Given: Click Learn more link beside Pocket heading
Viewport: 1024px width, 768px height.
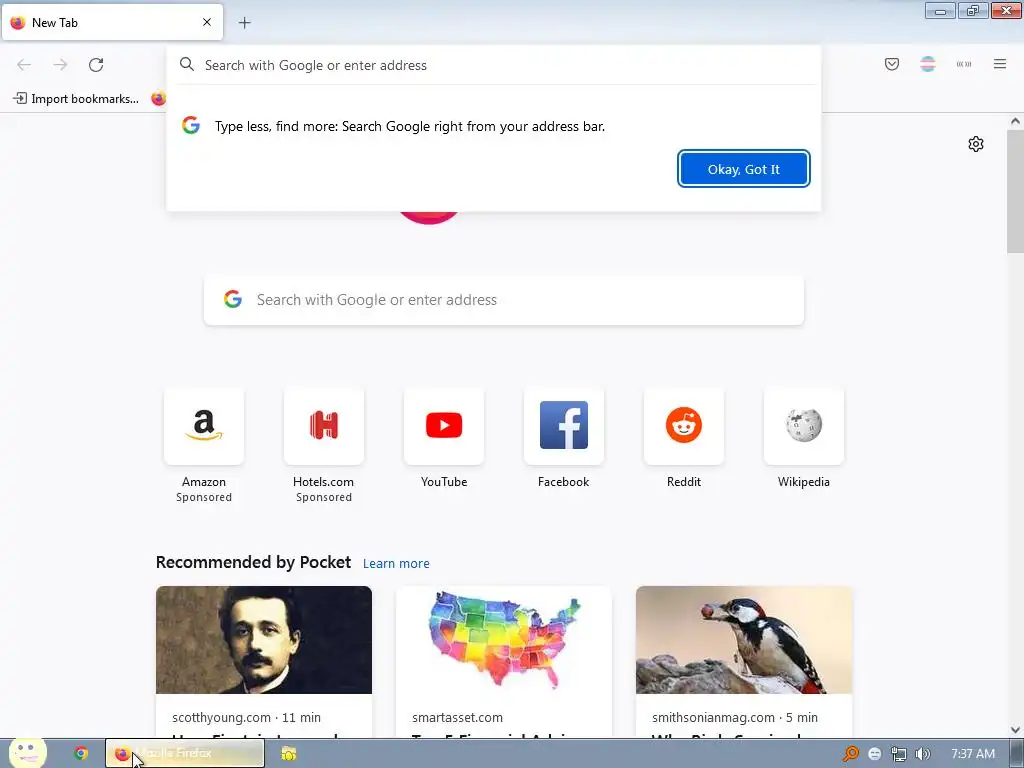Looking at the screenshot, I should click(x=396, y=564).
